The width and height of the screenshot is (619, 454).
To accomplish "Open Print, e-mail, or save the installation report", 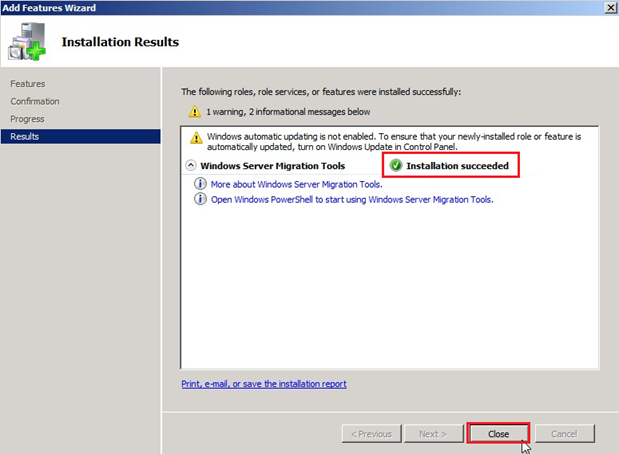I will [264, 384].
